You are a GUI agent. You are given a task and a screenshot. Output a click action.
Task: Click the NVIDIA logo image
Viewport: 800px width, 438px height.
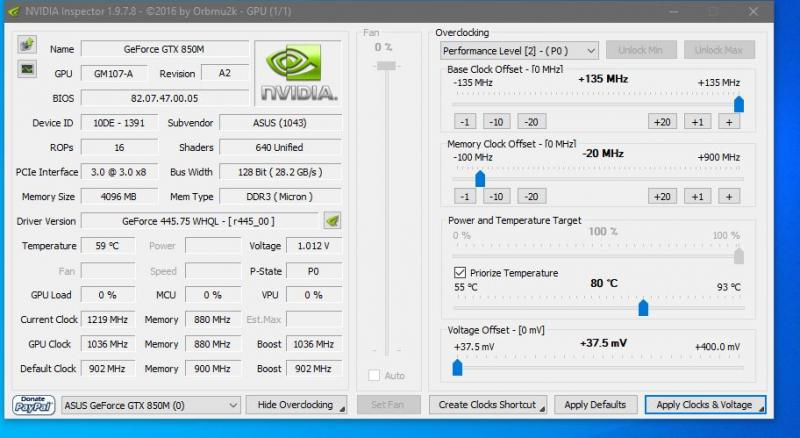click(x=298, y=72)
